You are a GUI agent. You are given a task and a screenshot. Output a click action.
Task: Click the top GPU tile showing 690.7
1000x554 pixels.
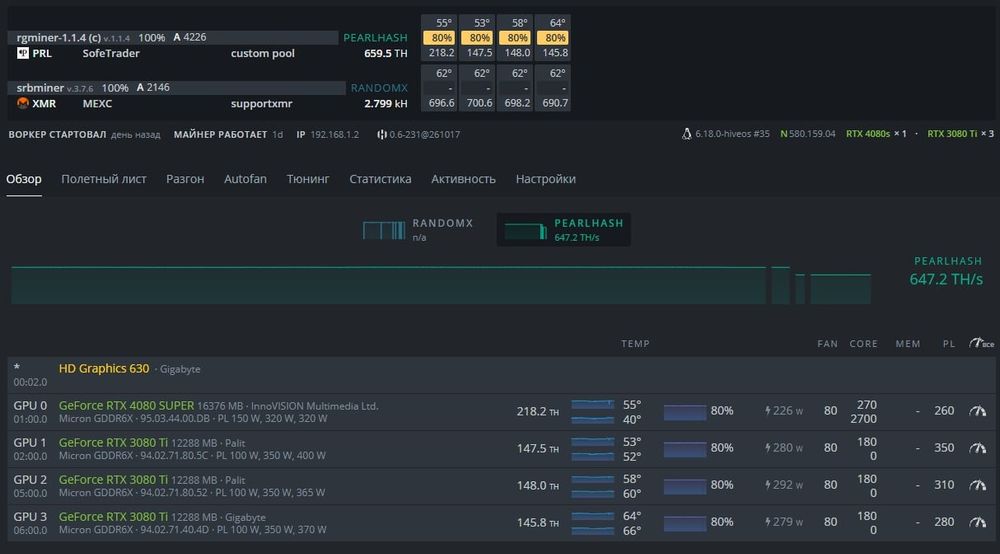pos(553,88)
